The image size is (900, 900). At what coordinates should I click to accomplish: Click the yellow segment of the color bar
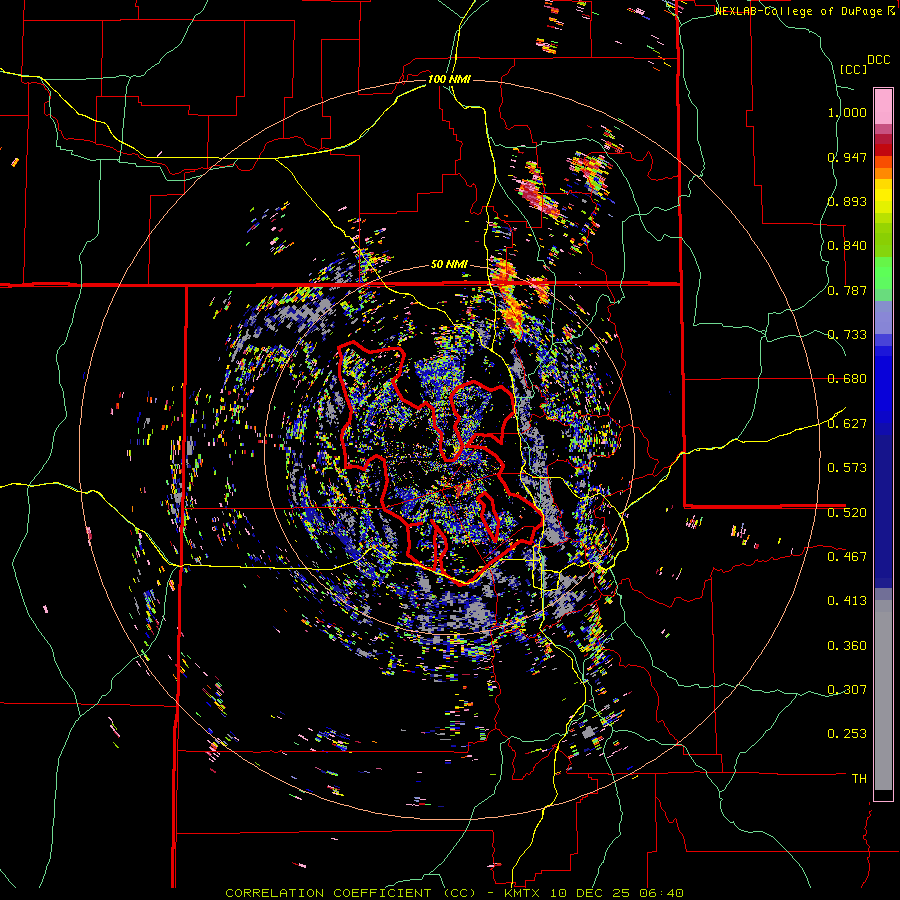[x=883, y=197]
